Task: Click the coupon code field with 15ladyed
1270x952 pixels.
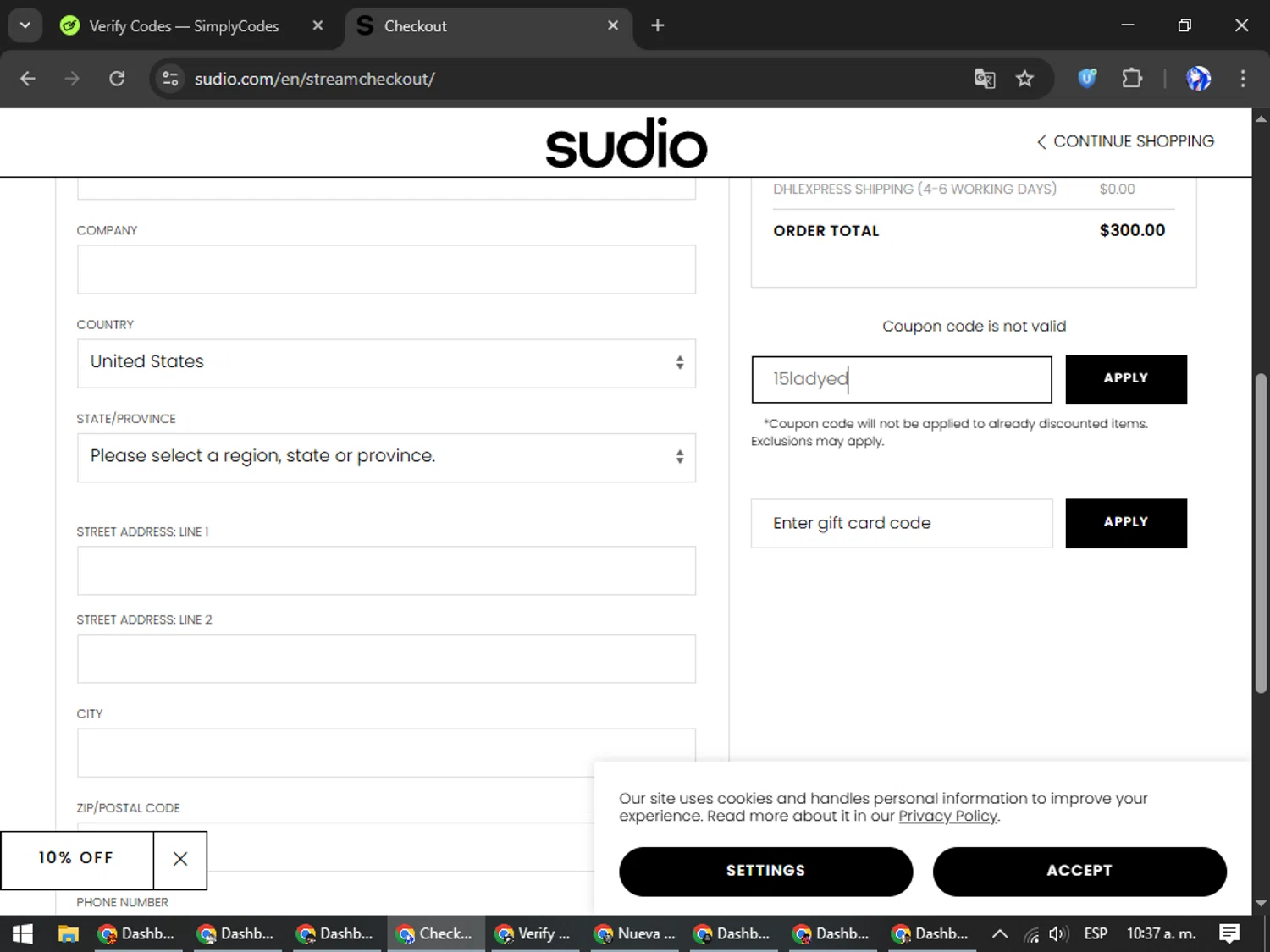Action: tap(902, 379)
